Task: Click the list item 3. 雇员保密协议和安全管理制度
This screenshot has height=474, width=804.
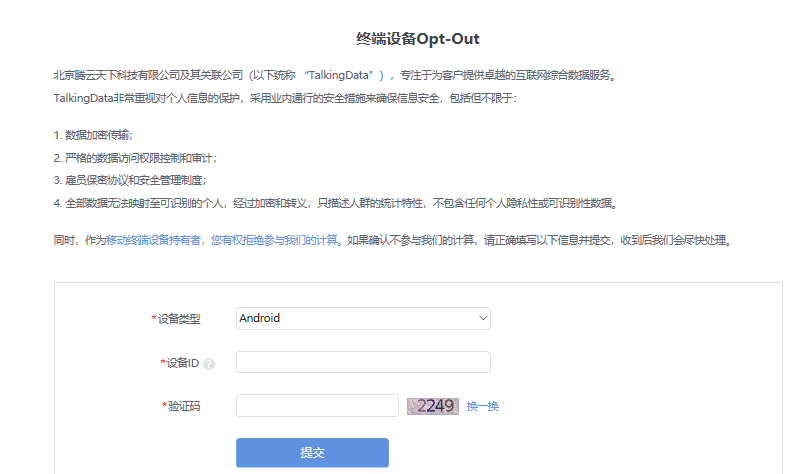Action: (x=130, y=180)
